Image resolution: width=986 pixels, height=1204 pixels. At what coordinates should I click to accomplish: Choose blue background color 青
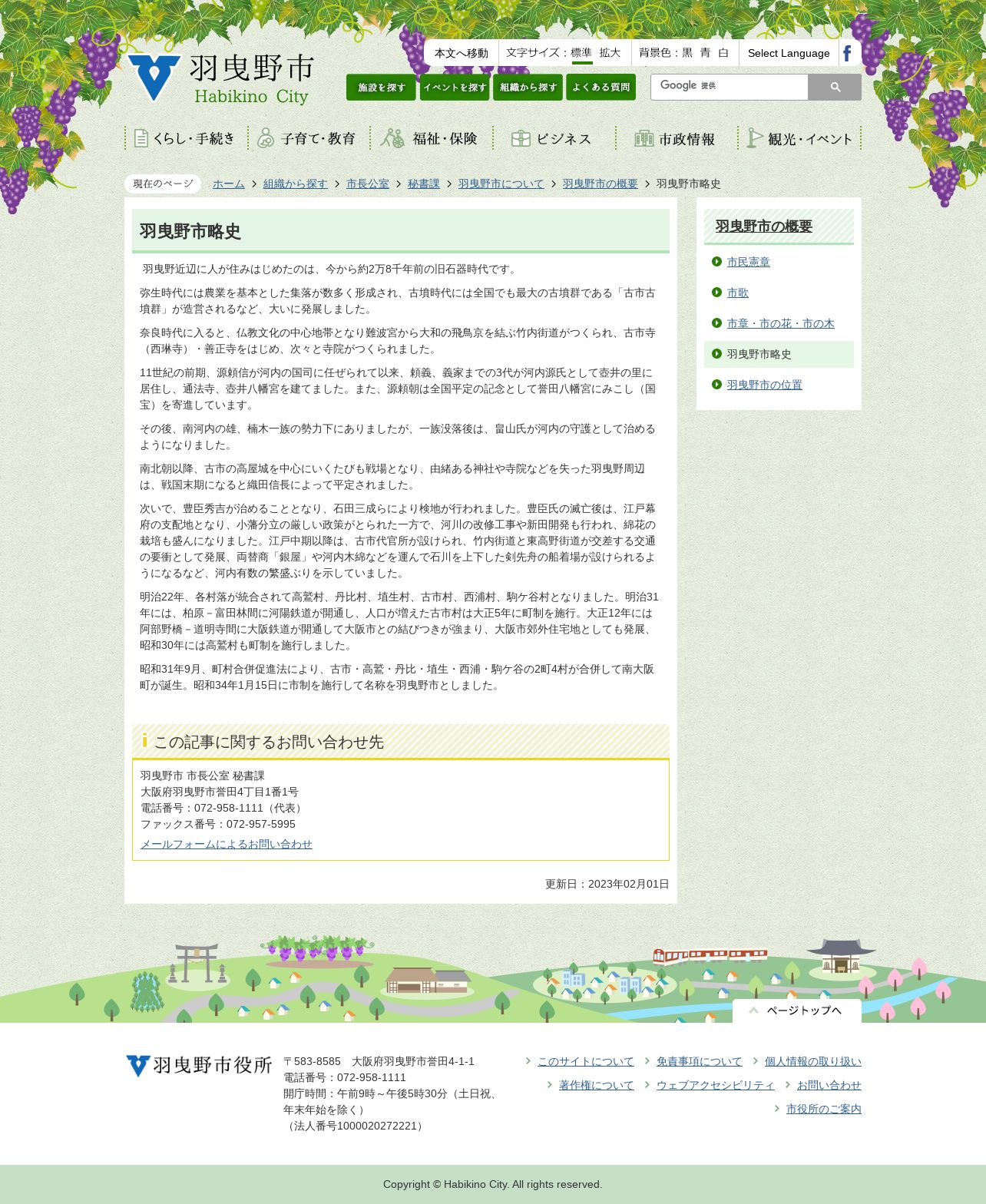(x=705, y=53)
